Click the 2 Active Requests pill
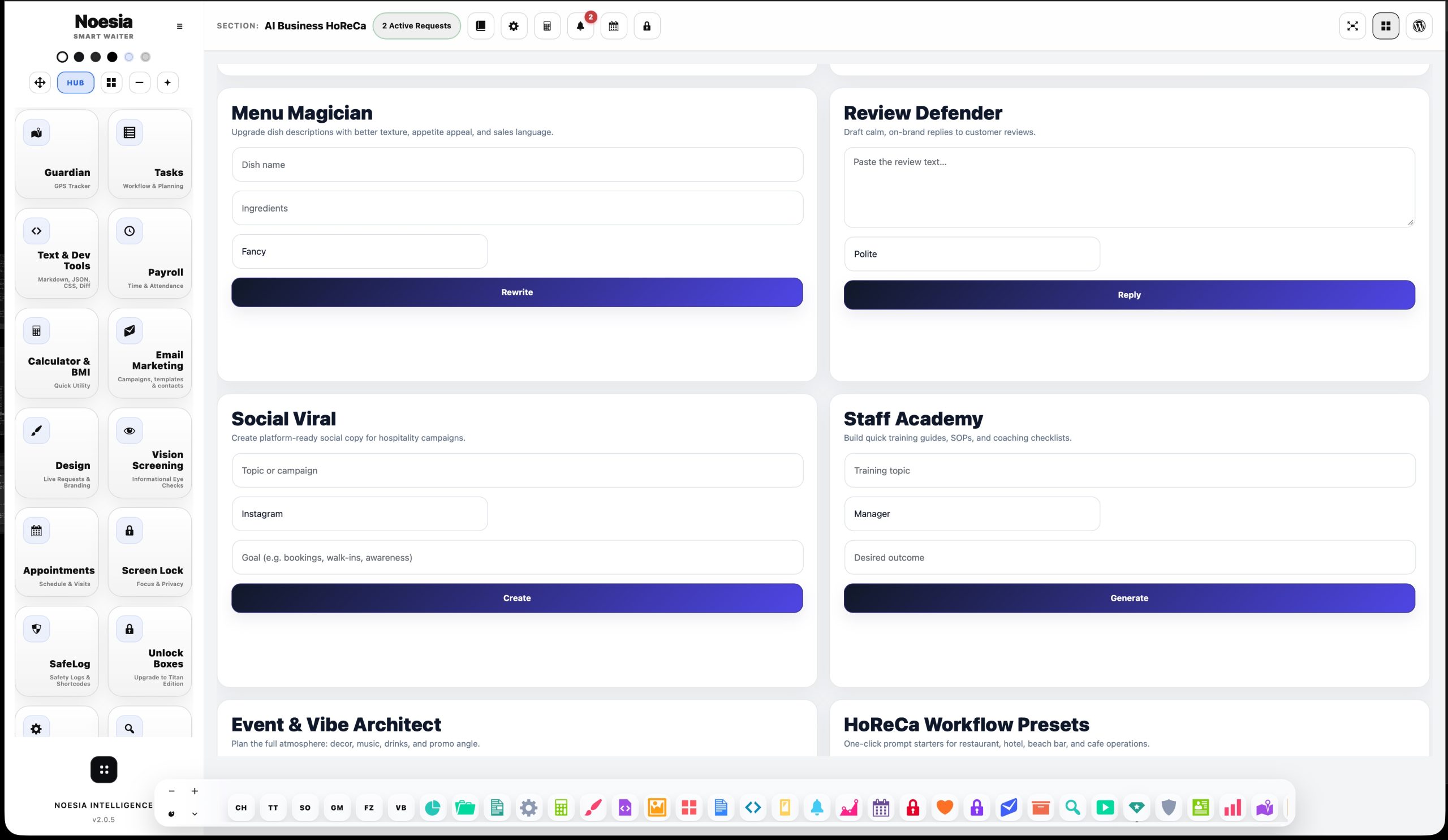1448x840 pixels. (417, 26)
